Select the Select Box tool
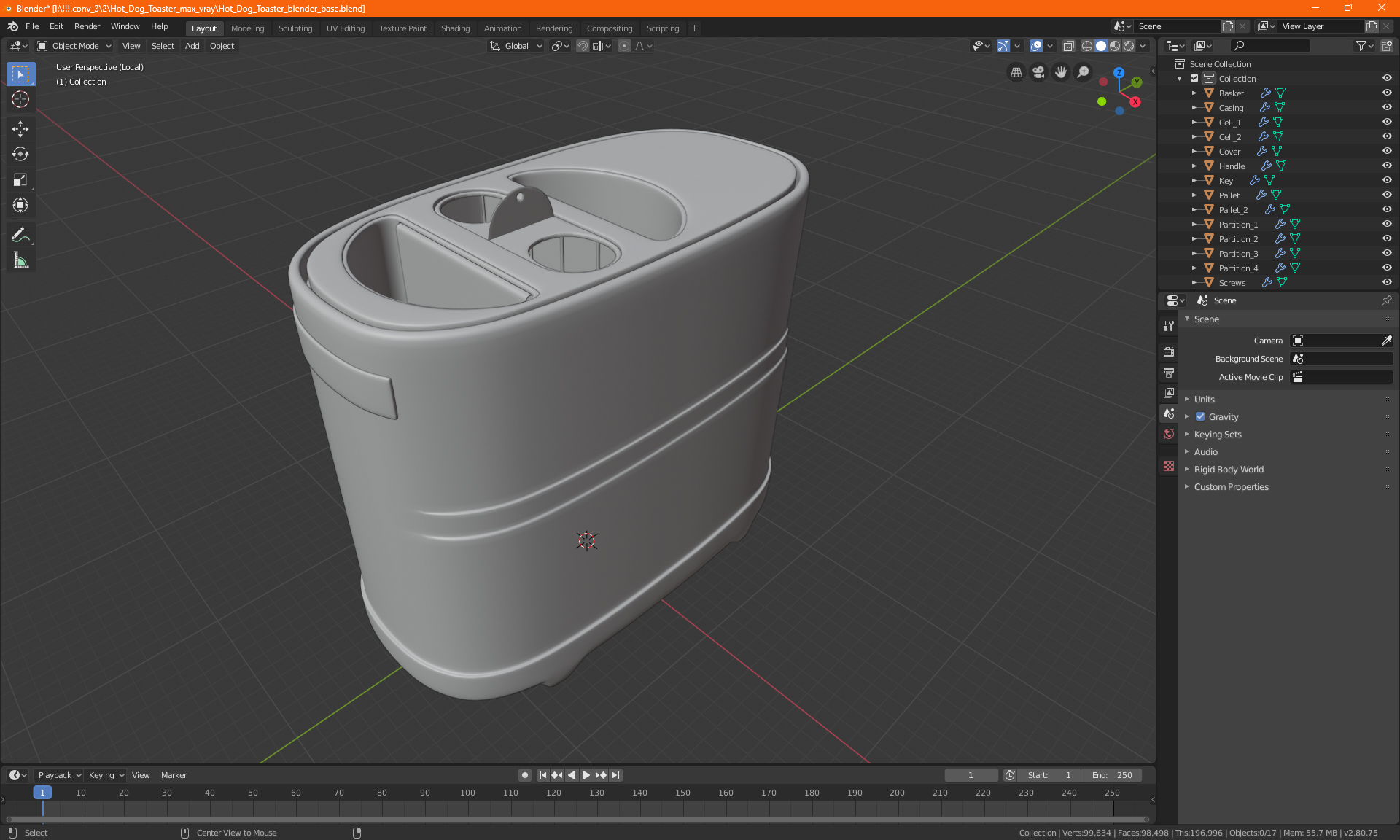Viewport: 1400px width, 840px height. click(x=20, y=74)
